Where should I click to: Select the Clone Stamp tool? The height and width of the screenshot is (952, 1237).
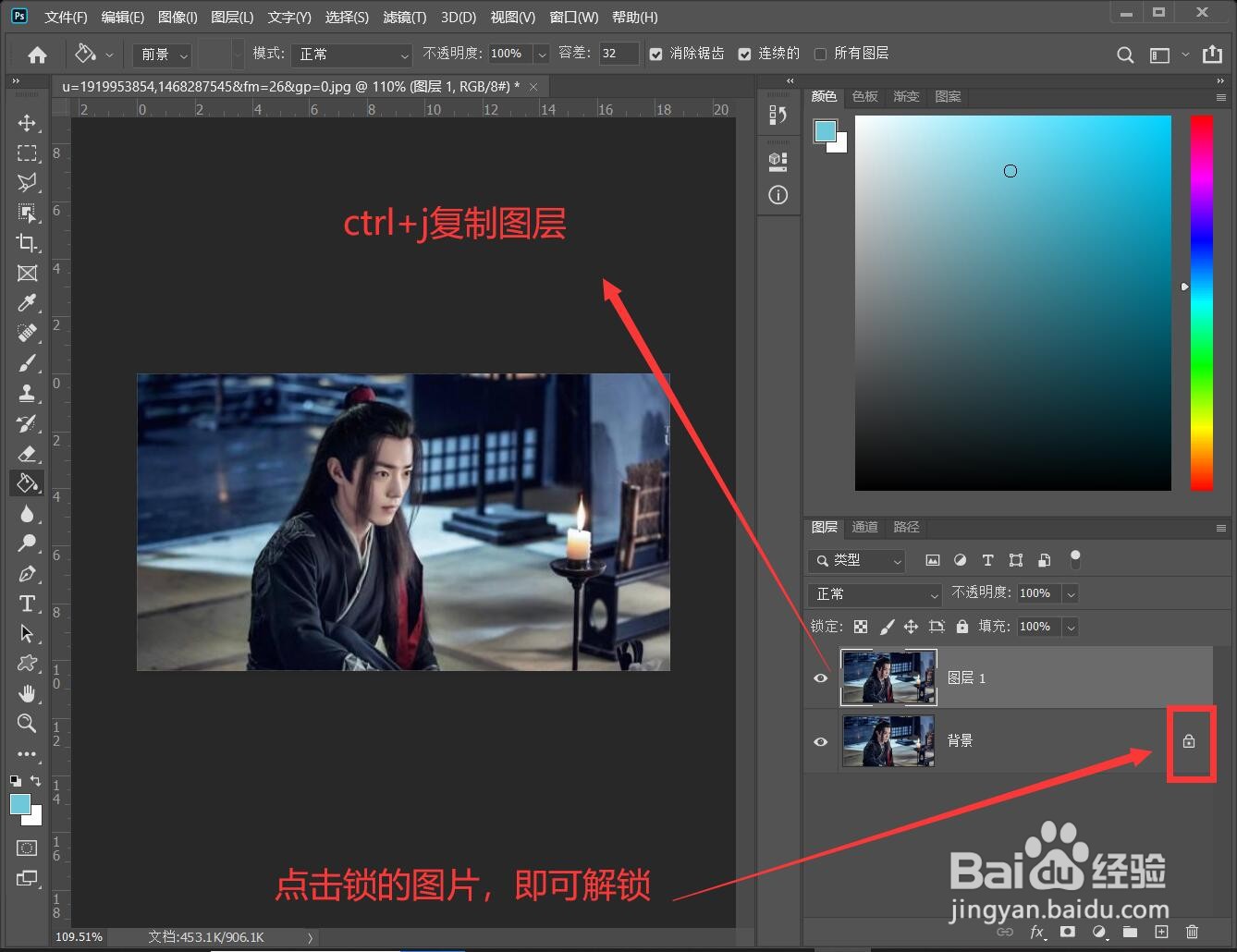[x=27, y=393]
